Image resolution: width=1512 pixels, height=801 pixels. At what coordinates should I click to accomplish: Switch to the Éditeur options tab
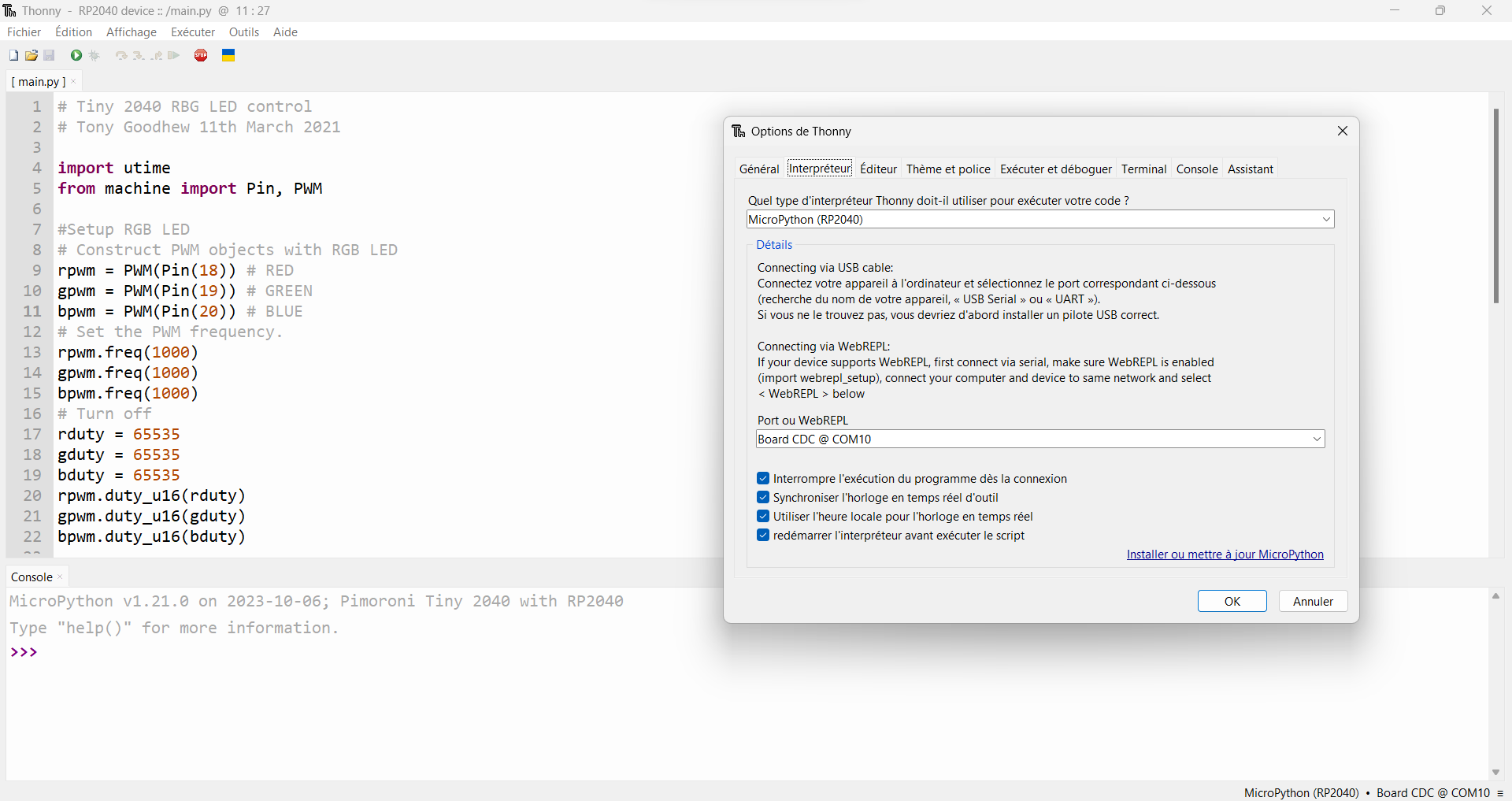pos(878,169)
